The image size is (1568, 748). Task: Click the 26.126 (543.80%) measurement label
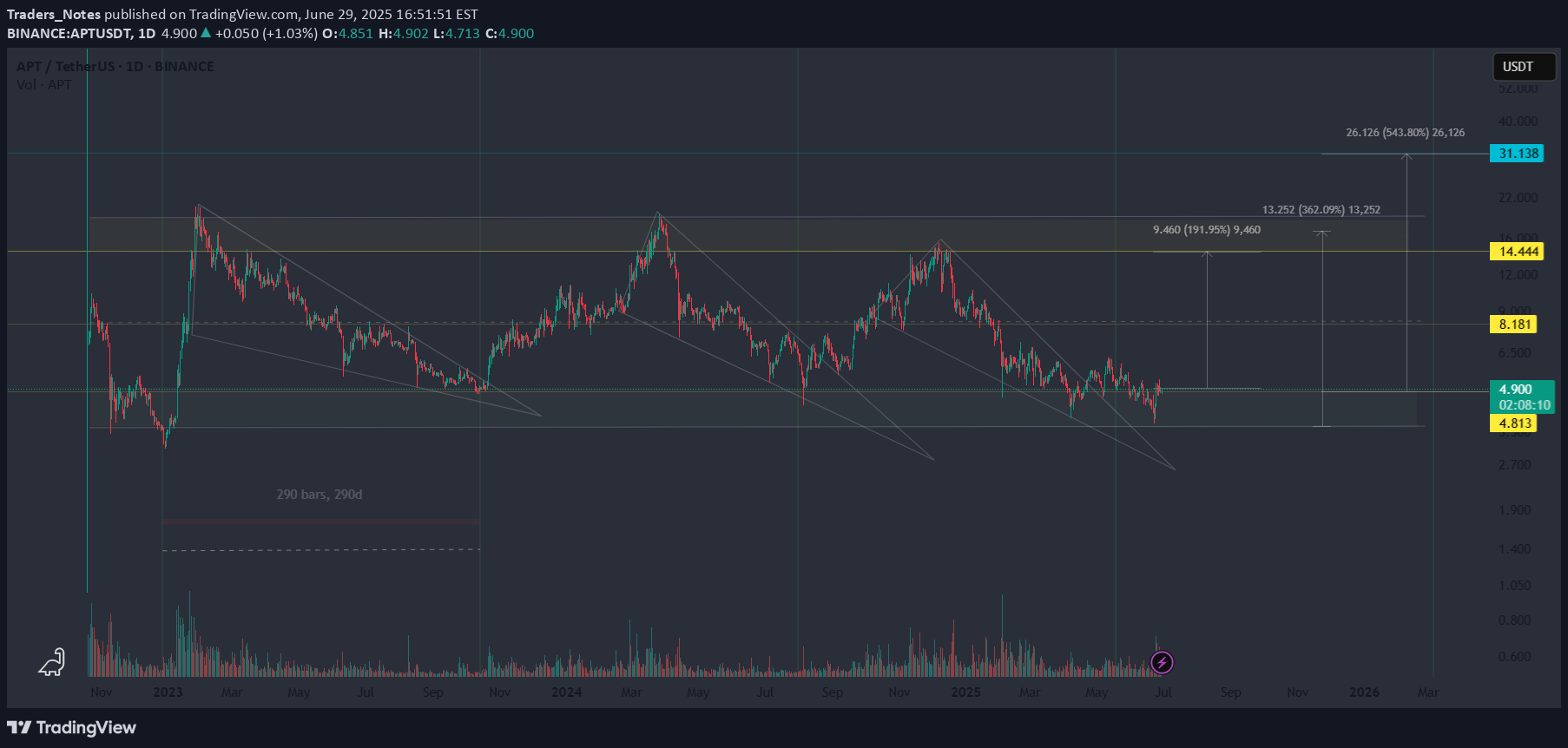pos(1405,133)
